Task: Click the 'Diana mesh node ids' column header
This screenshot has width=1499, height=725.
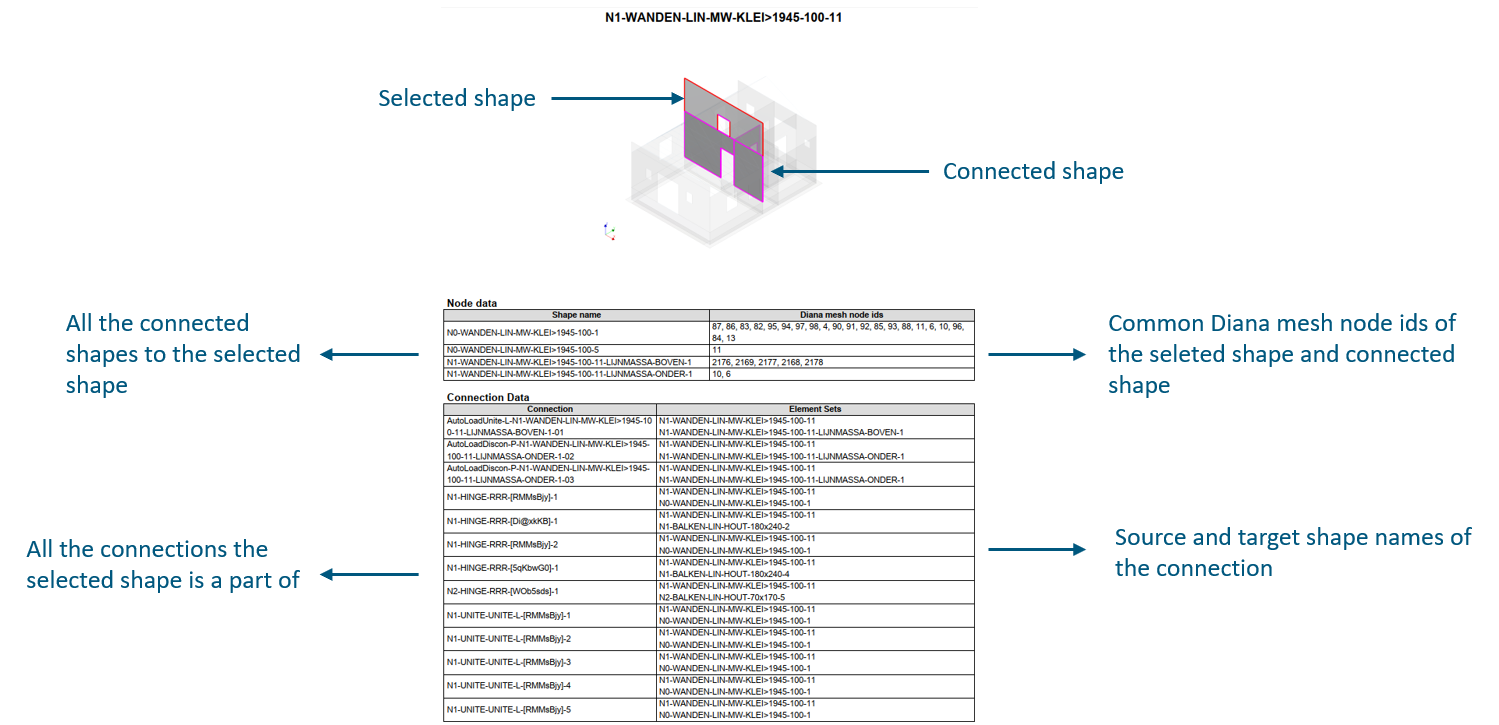Action: coord(841,314)
